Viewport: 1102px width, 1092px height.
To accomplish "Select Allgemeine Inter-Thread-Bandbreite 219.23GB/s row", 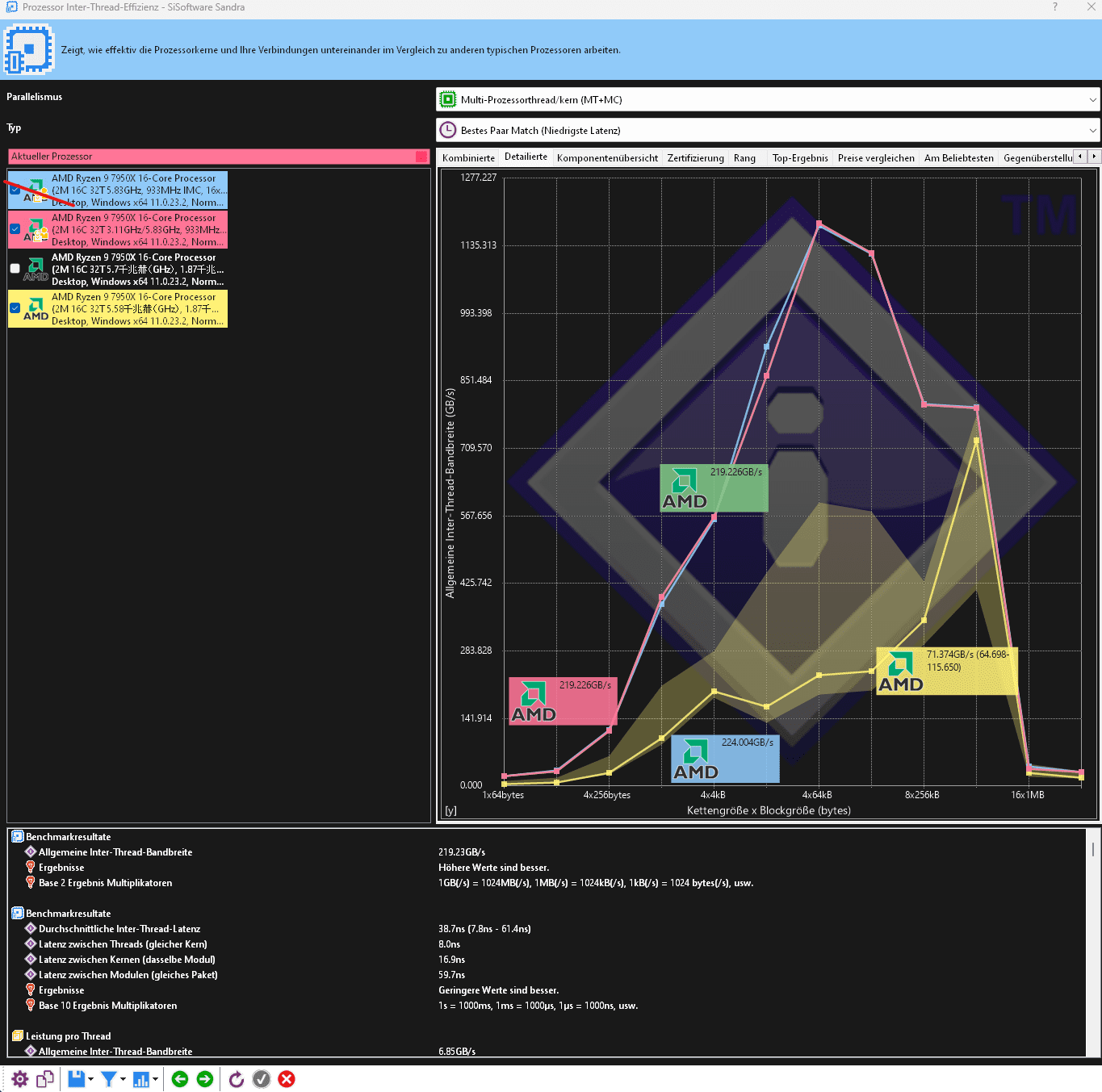I will tap(547, 852).
